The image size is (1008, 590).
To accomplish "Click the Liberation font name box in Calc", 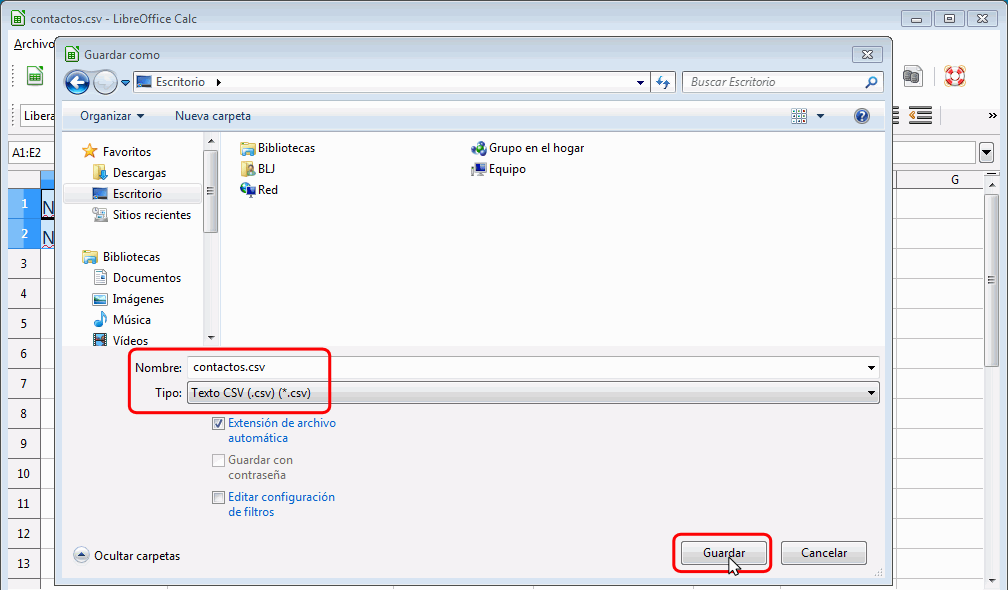I will click(38, 116).
